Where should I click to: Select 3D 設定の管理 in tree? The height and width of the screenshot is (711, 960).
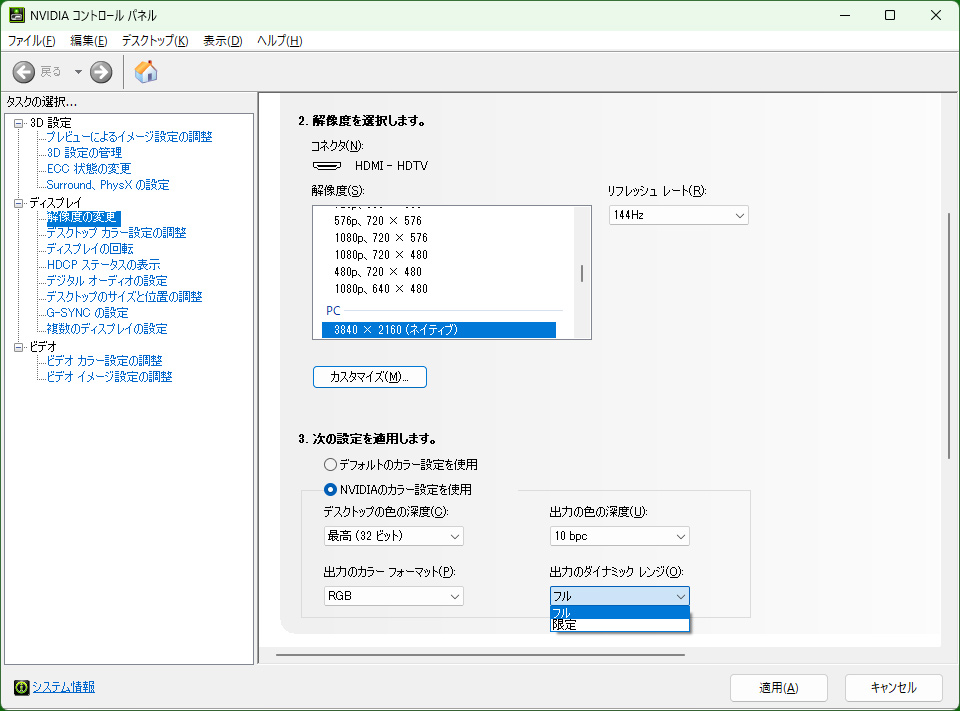point(84,152)
